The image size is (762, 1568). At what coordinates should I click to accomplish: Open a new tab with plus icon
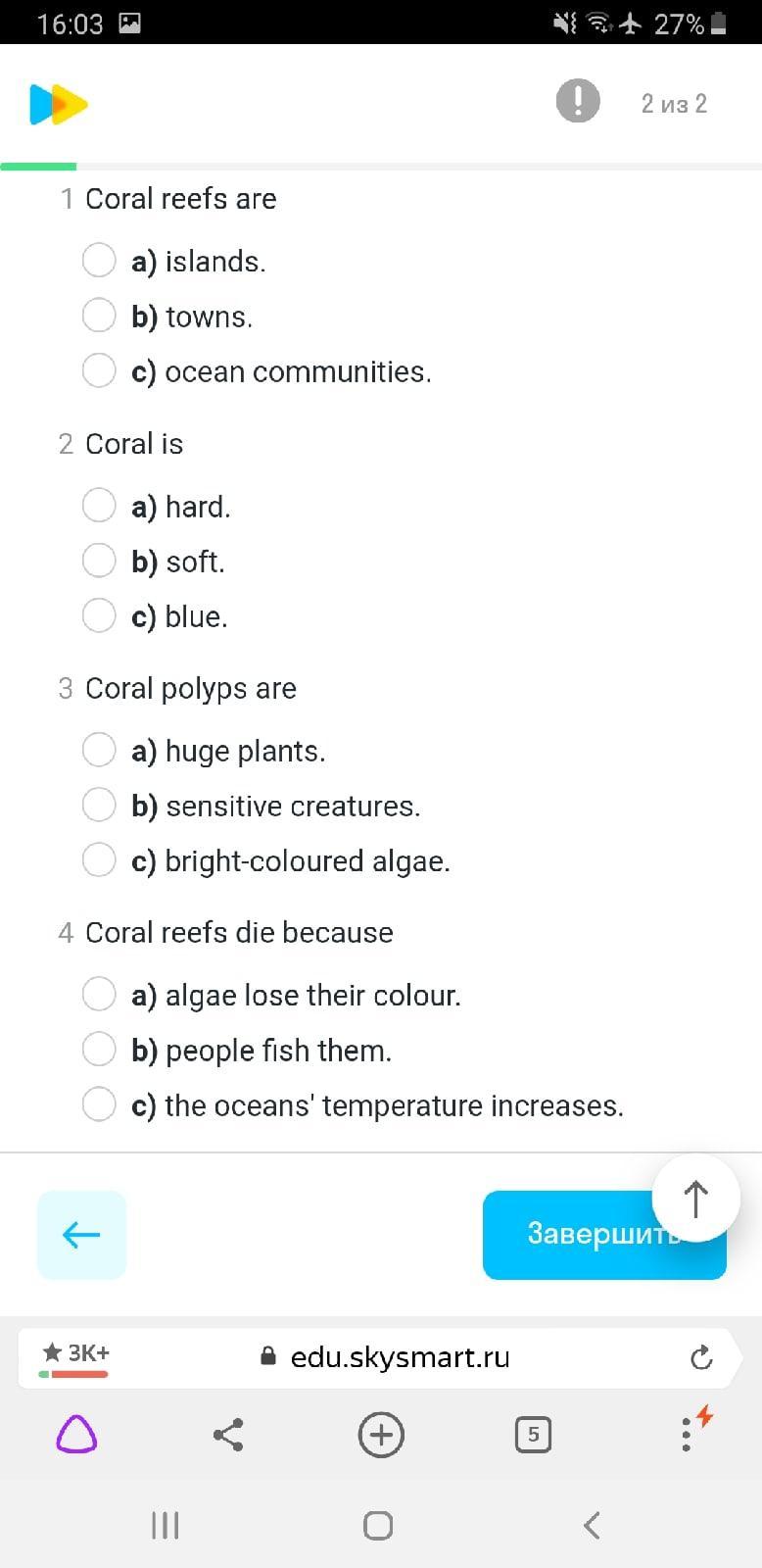coord(381,1436)
